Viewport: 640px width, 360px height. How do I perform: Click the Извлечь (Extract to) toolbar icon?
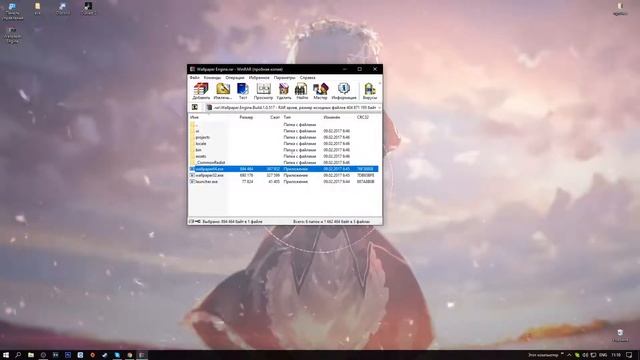tap(223, 91)
